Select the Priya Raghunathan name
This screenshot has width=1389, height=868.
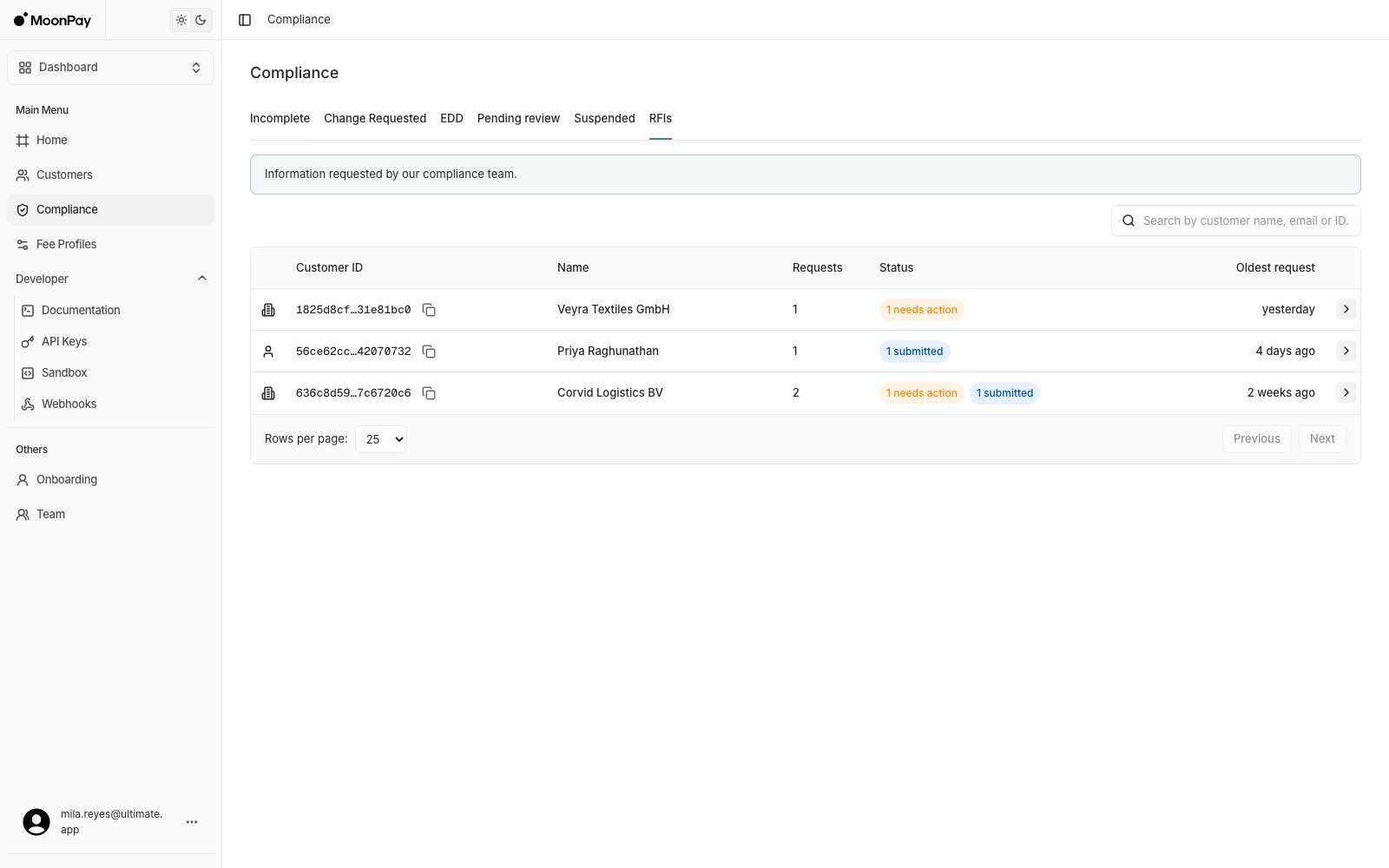point(608,352)
